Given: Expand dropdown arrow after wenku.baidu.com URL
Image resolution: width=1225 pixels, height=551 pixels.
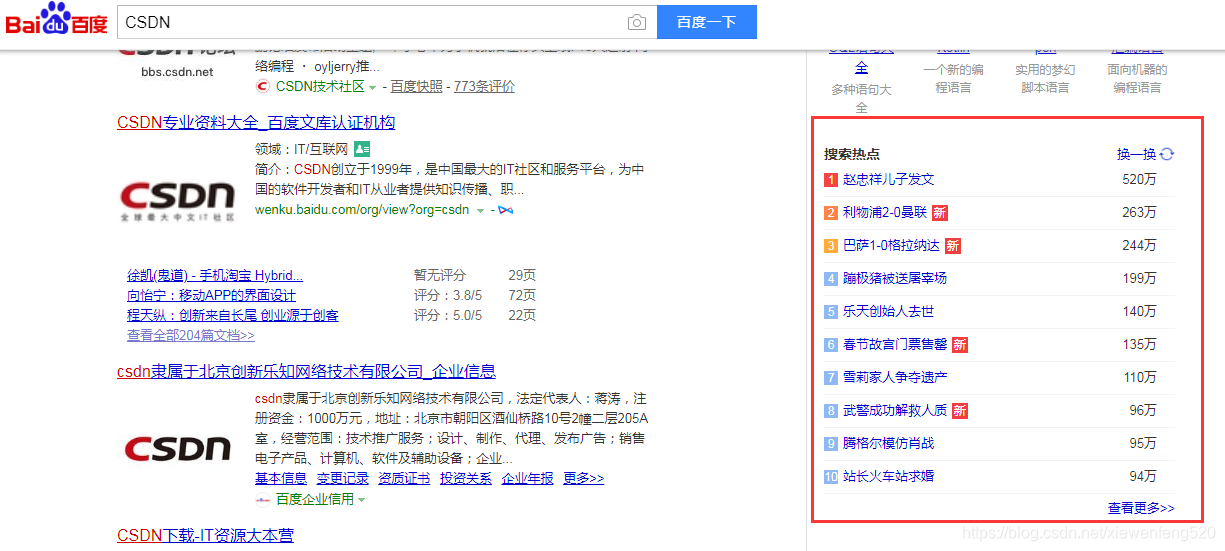Looking at the screenshot, I should click(x=480, y=211).
